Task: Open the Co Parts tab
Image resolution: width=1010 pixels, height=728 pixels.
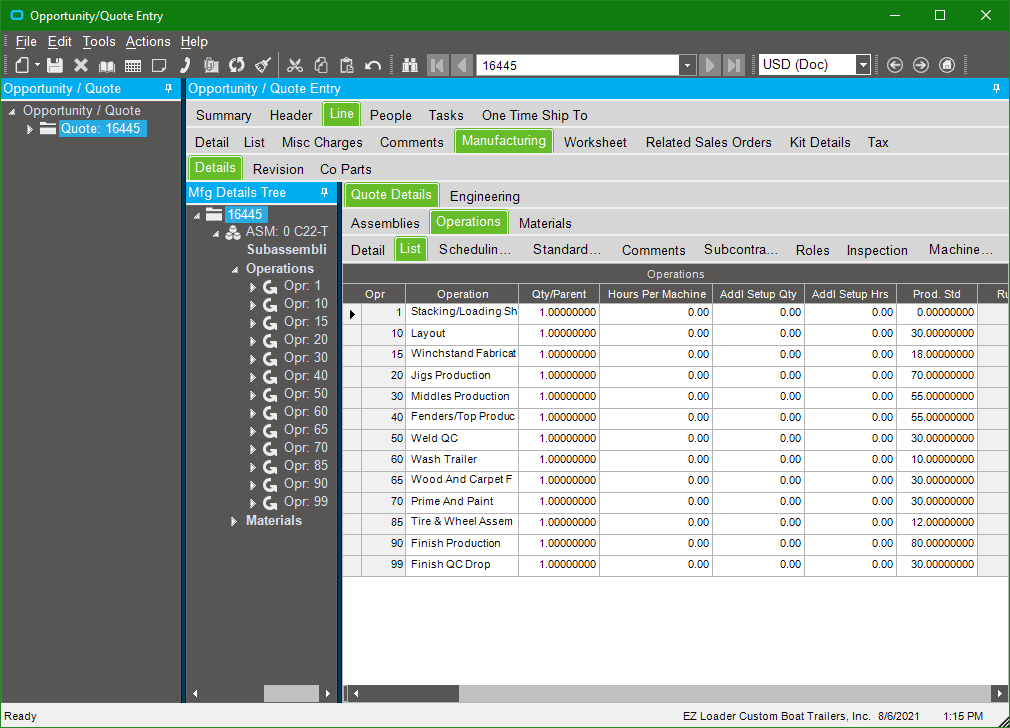Action: [346, 169]
